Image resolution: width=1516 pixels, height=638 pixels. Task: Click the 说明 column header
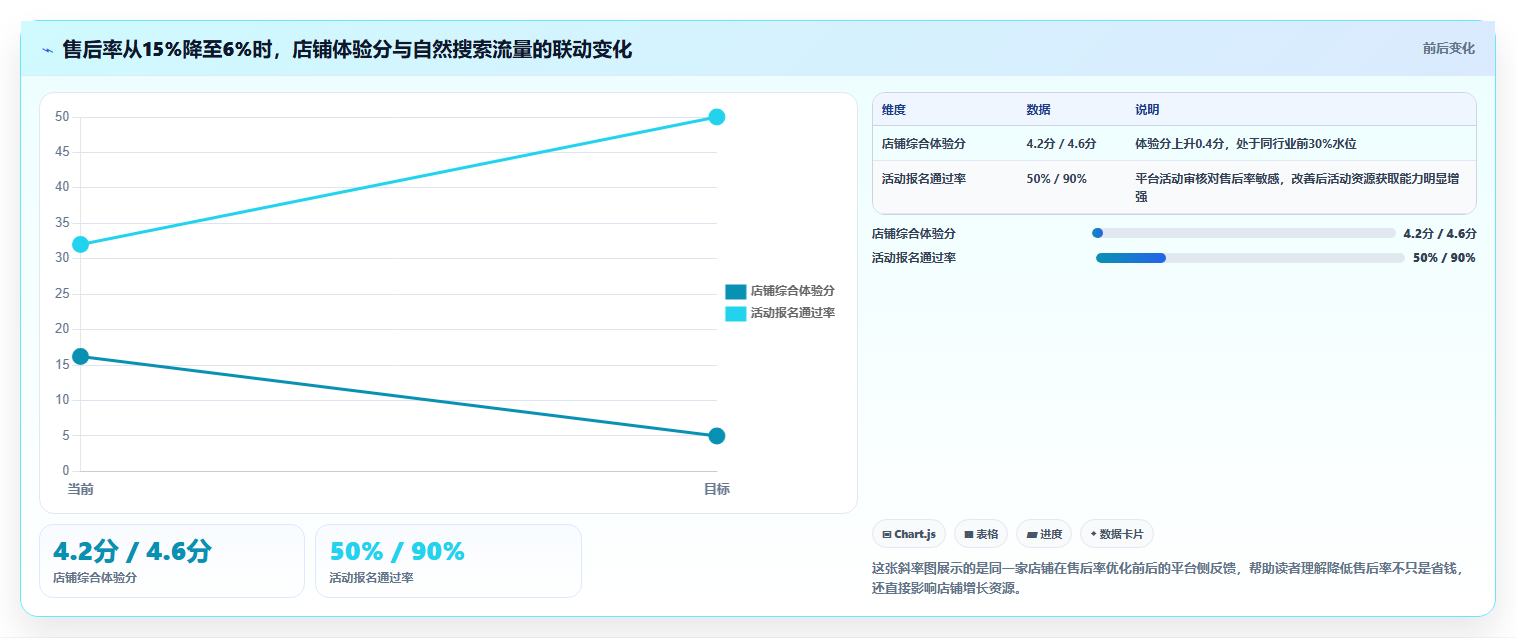click(x=1147, y=110)
